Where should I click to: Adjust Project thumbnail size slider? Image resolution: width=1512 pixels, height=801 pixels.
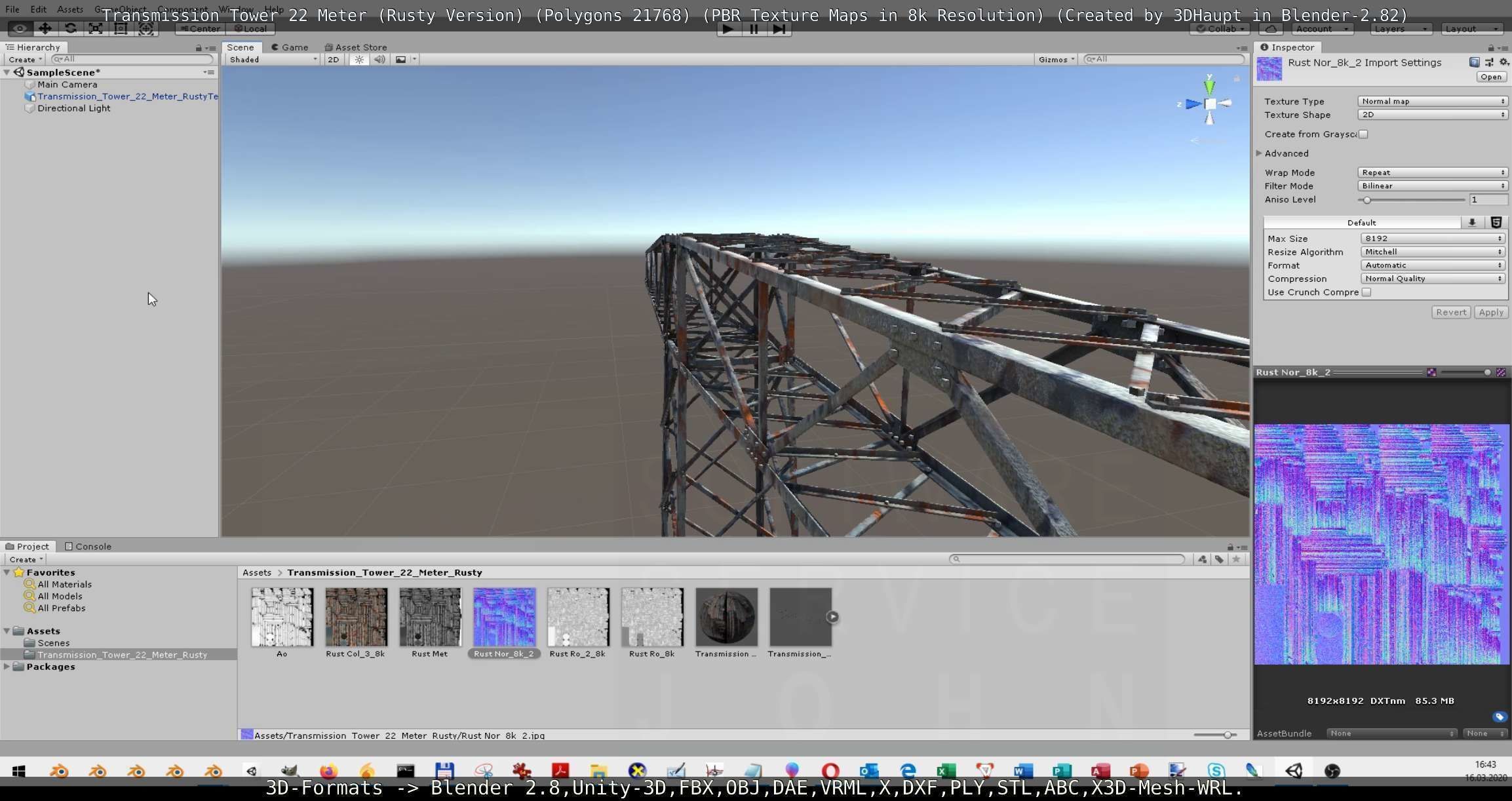[1214, 735]
